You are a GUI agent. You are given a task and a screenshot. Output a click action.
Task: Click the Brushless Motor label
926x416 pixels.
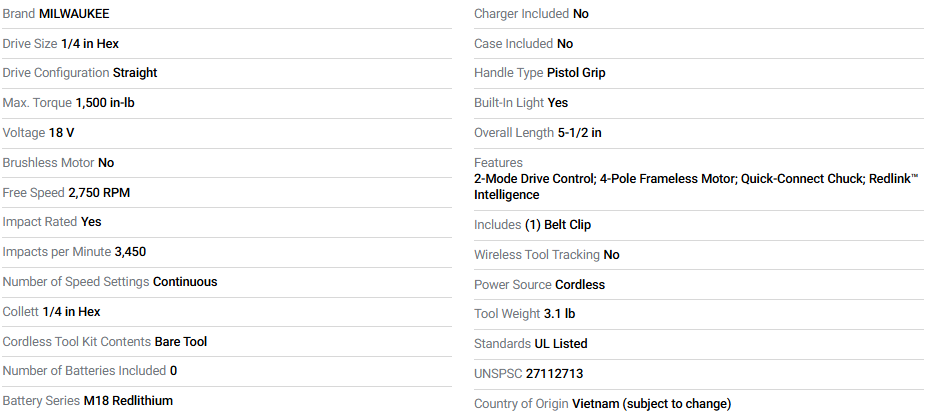(48, 163)
